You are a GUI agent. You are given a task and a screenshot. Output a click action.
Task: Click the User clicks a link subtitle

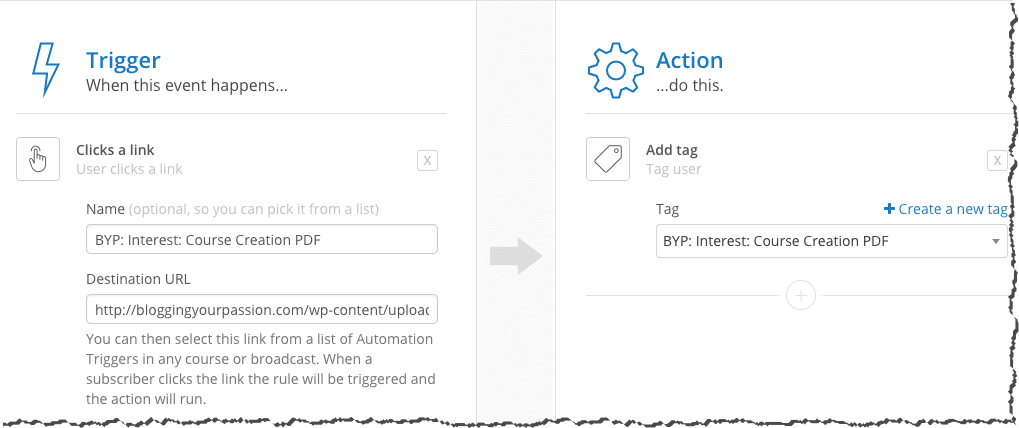129,170
